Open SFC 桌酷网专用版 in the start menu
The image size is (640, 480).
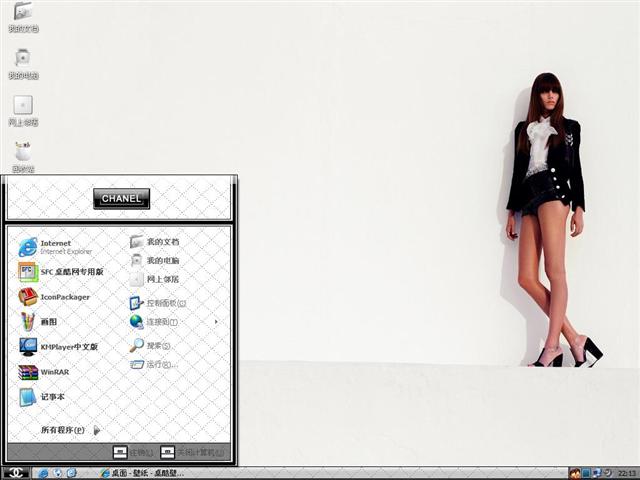61,272
